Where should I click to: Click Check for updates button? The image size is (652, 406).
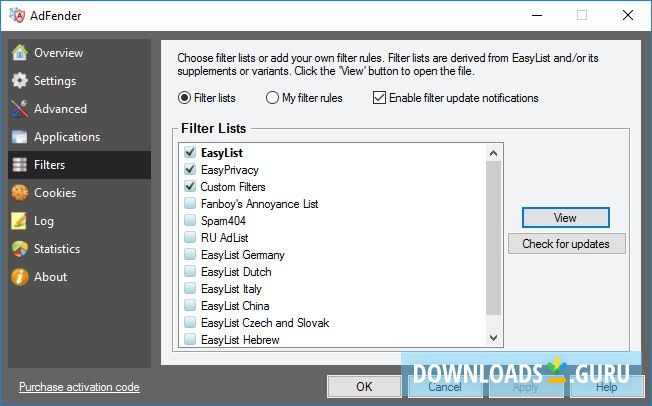click(x=566, y=244)
